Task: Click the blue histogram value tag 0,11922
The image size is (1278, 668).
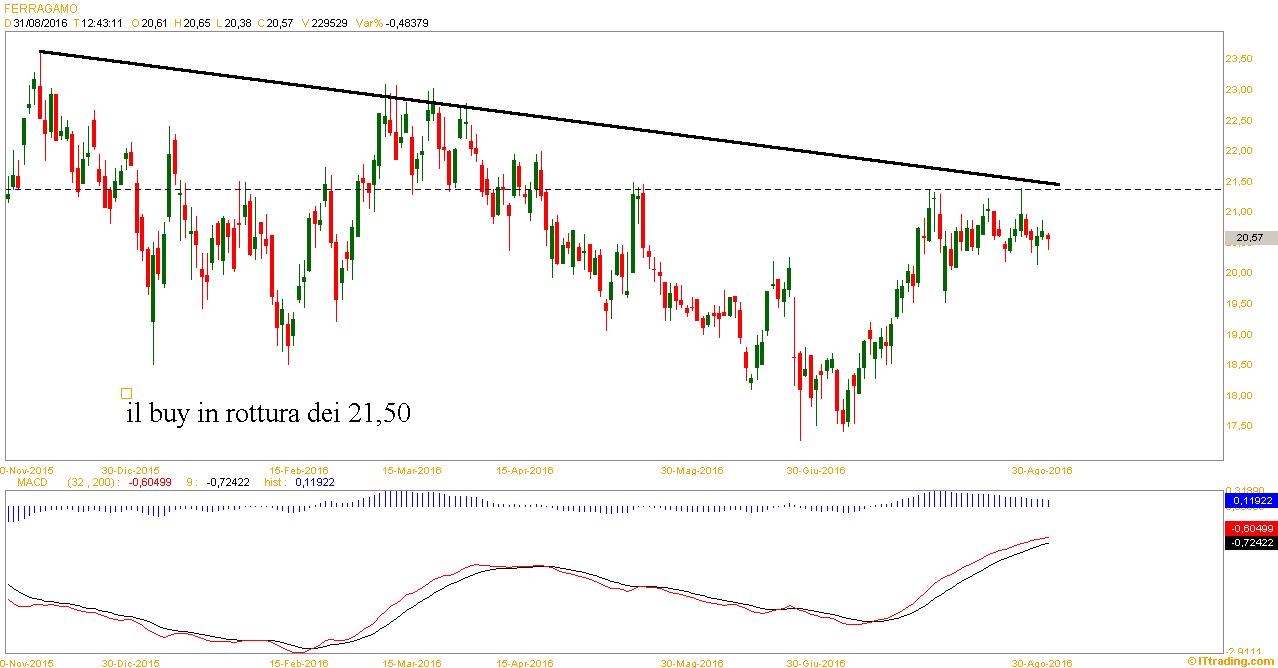Action: point(1249,499)
